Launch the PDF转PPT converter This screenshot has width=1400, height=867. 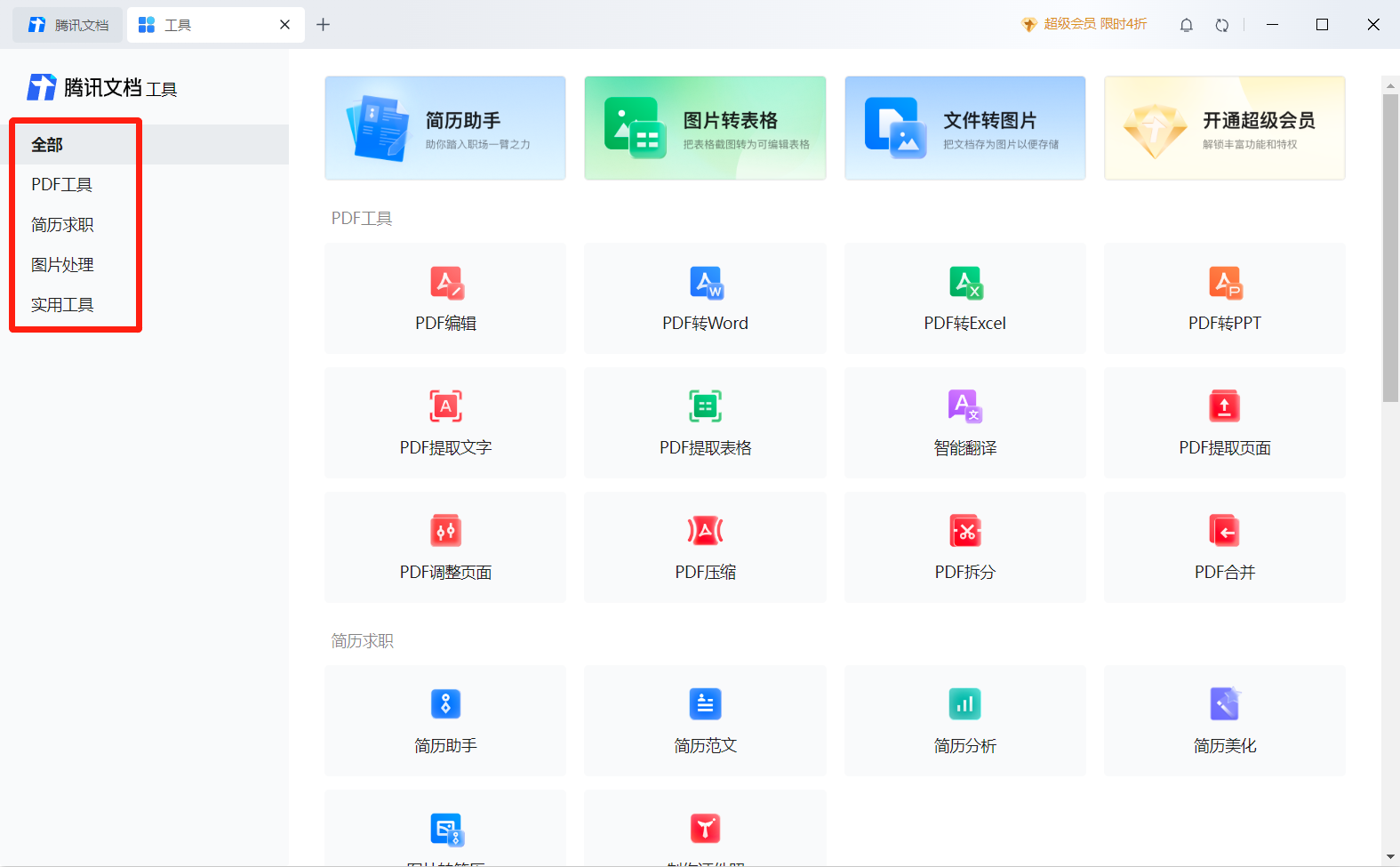click(x=1225, y=299)
